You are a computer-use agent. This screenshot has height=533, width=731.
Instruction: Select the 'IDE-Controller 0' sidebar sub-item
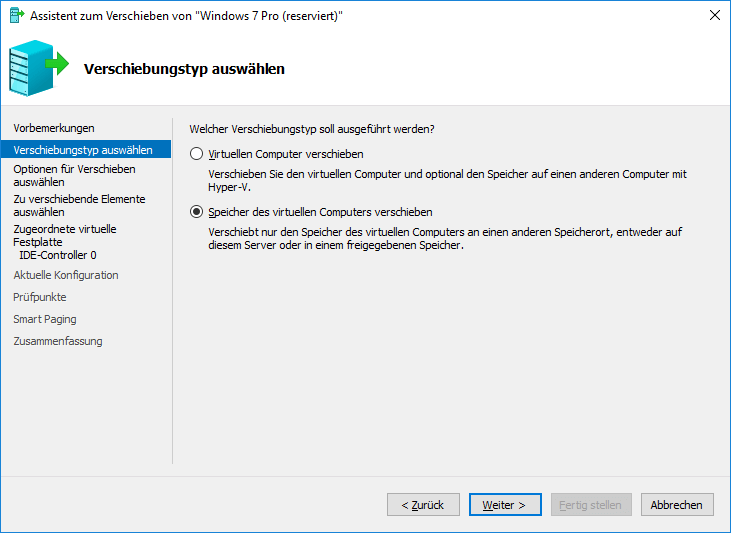(58, 255)
